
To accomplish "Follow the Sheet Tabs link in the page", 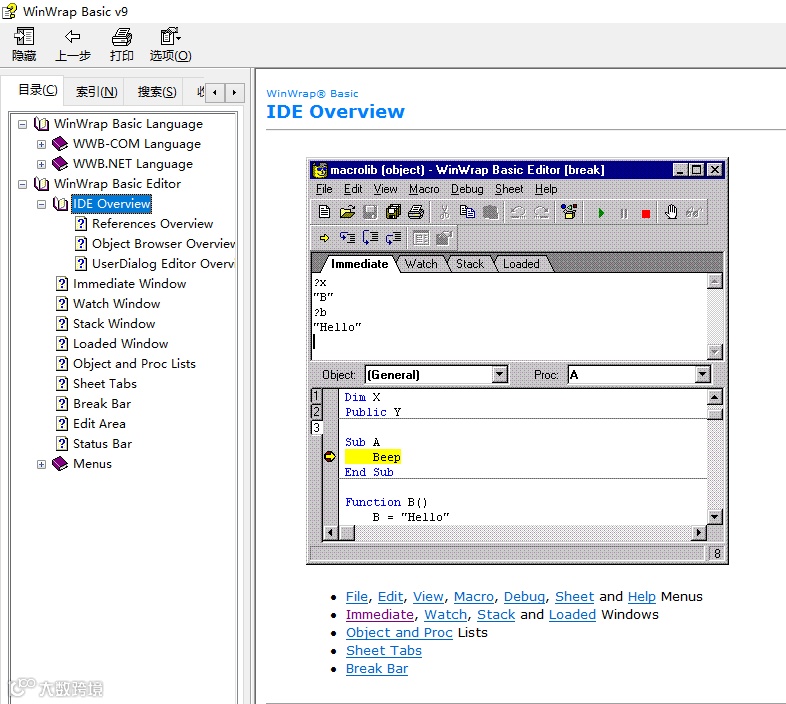I will pyautogui.click(x=383, y=651).
